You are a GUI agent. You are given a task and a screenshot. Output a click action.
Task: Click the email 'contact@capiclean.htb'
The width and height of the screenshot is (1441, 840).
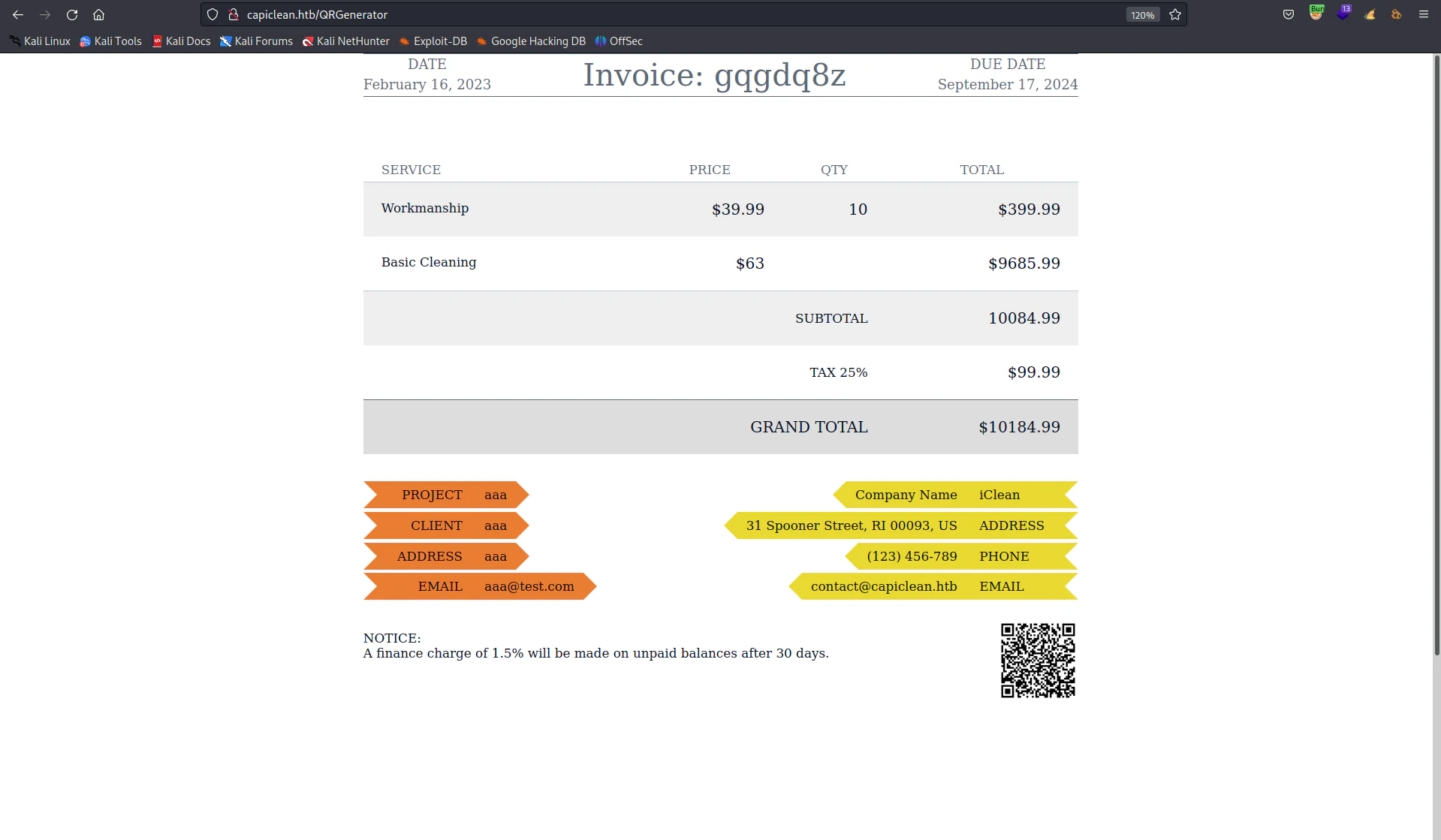[884, 586]
